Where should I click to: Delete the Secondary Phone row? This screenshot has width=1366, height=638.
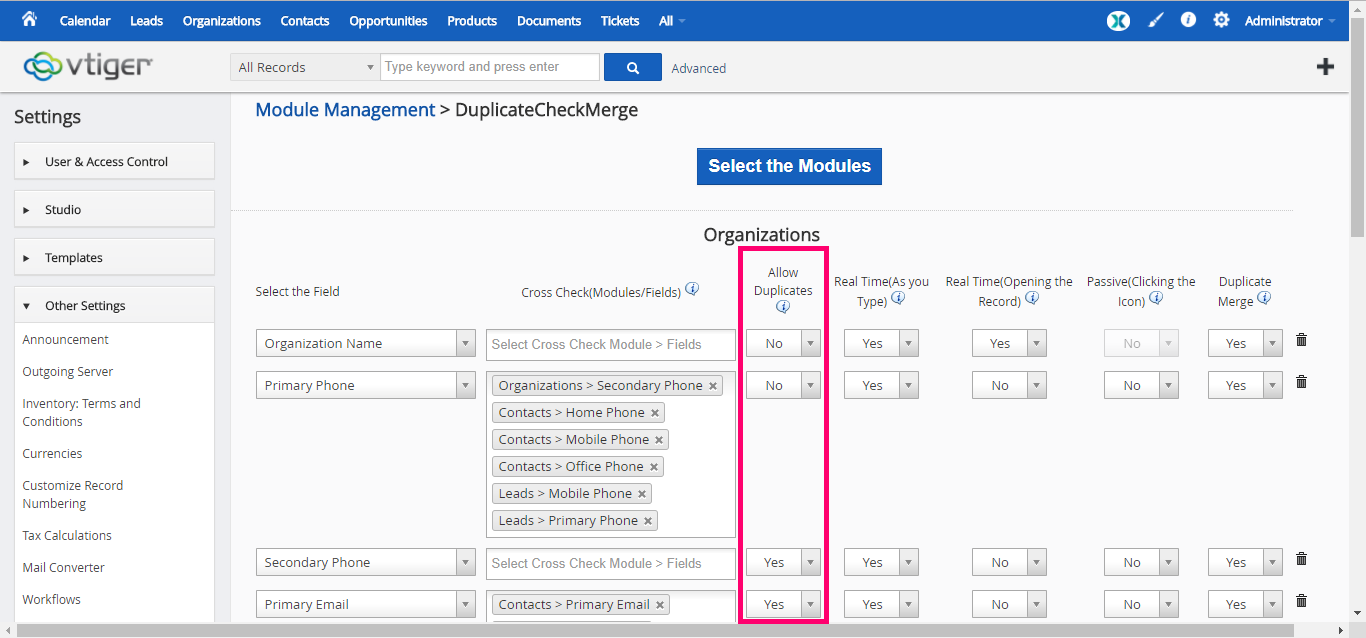(1301, 559)
